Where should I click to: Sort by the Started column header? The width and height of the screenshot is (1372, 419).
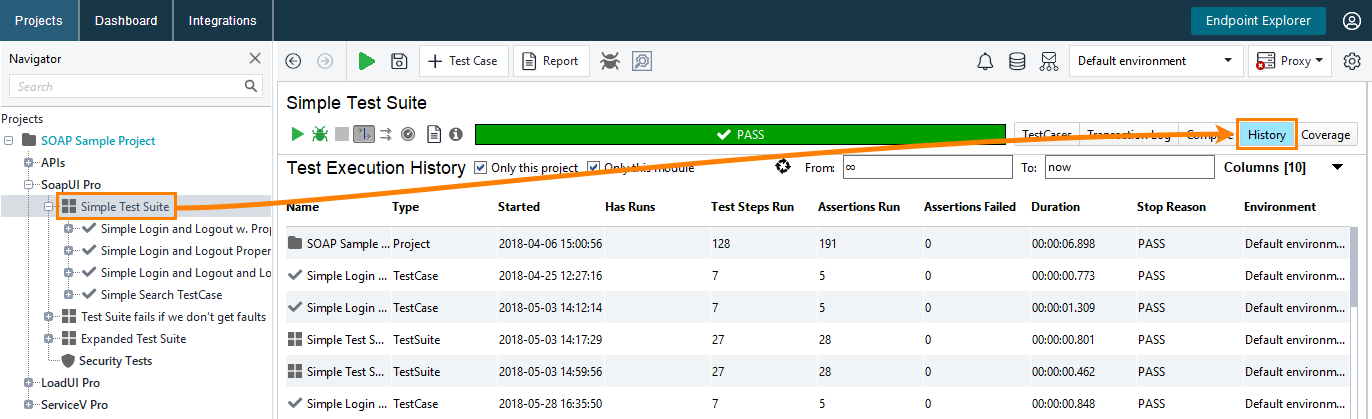(x=519, y=207)
